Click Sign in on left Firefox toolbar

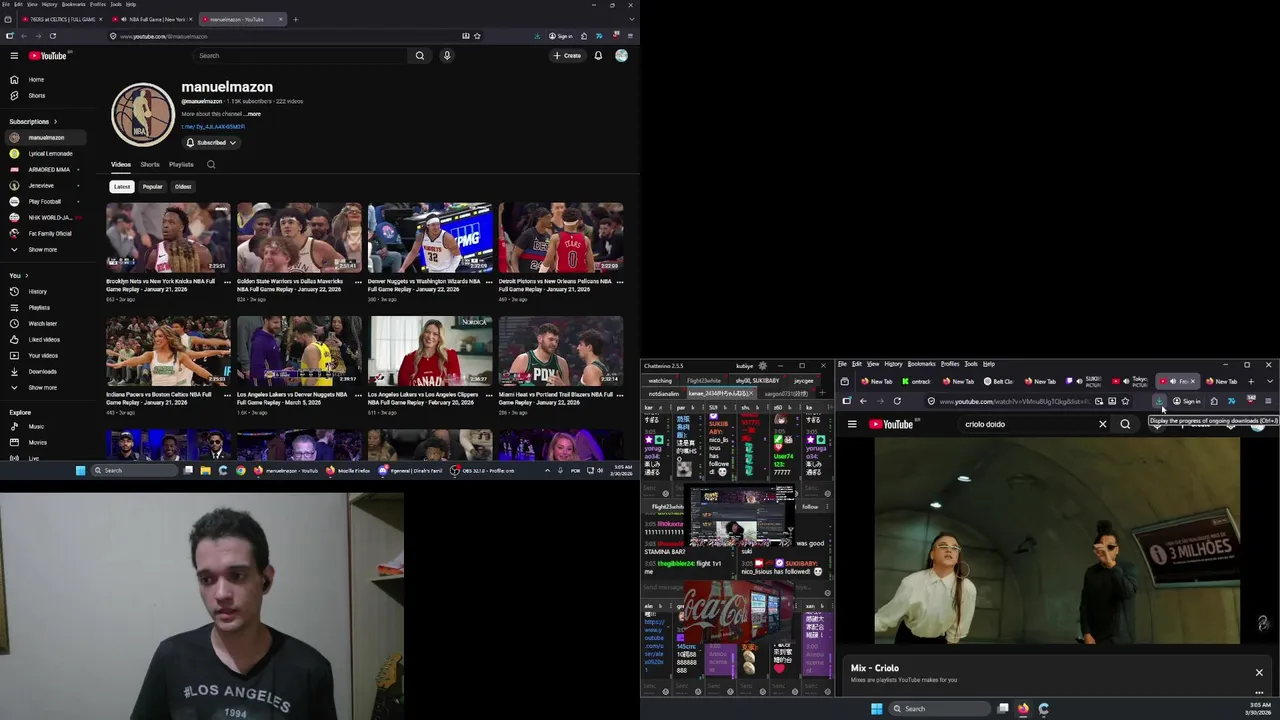click(x=561, y=36)
